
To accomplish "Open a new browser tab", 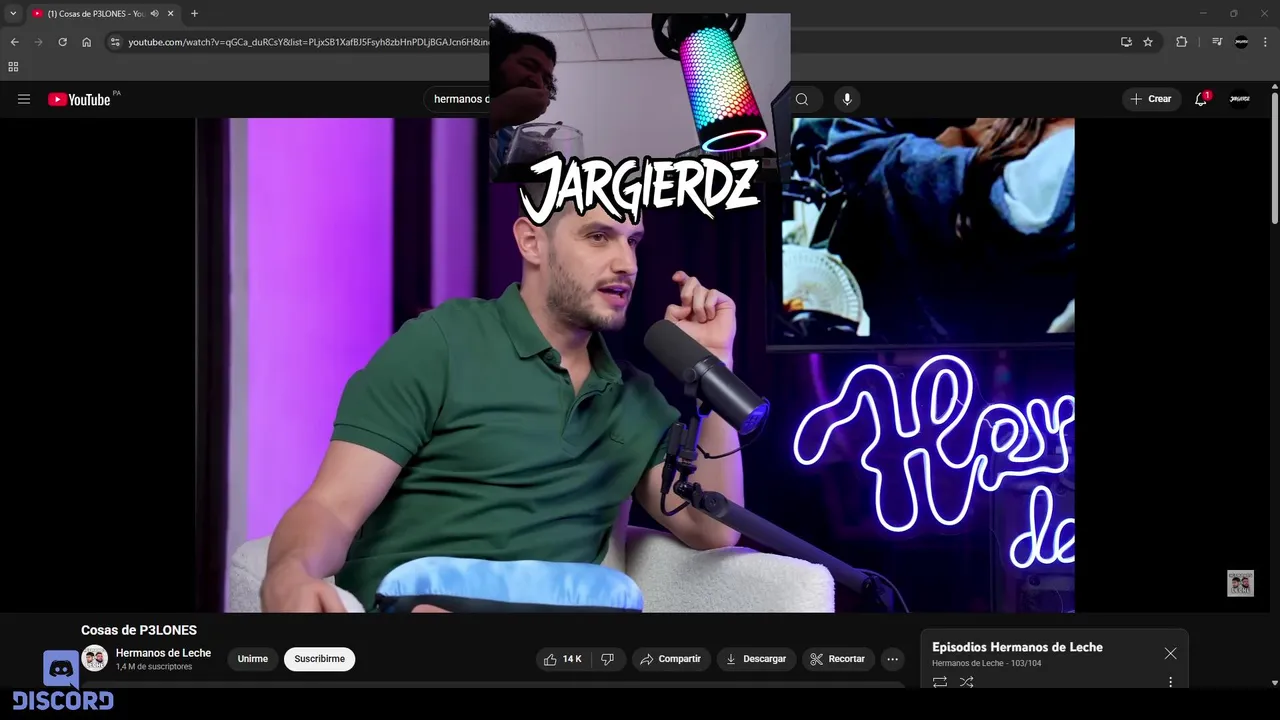I will pos(194,13).
